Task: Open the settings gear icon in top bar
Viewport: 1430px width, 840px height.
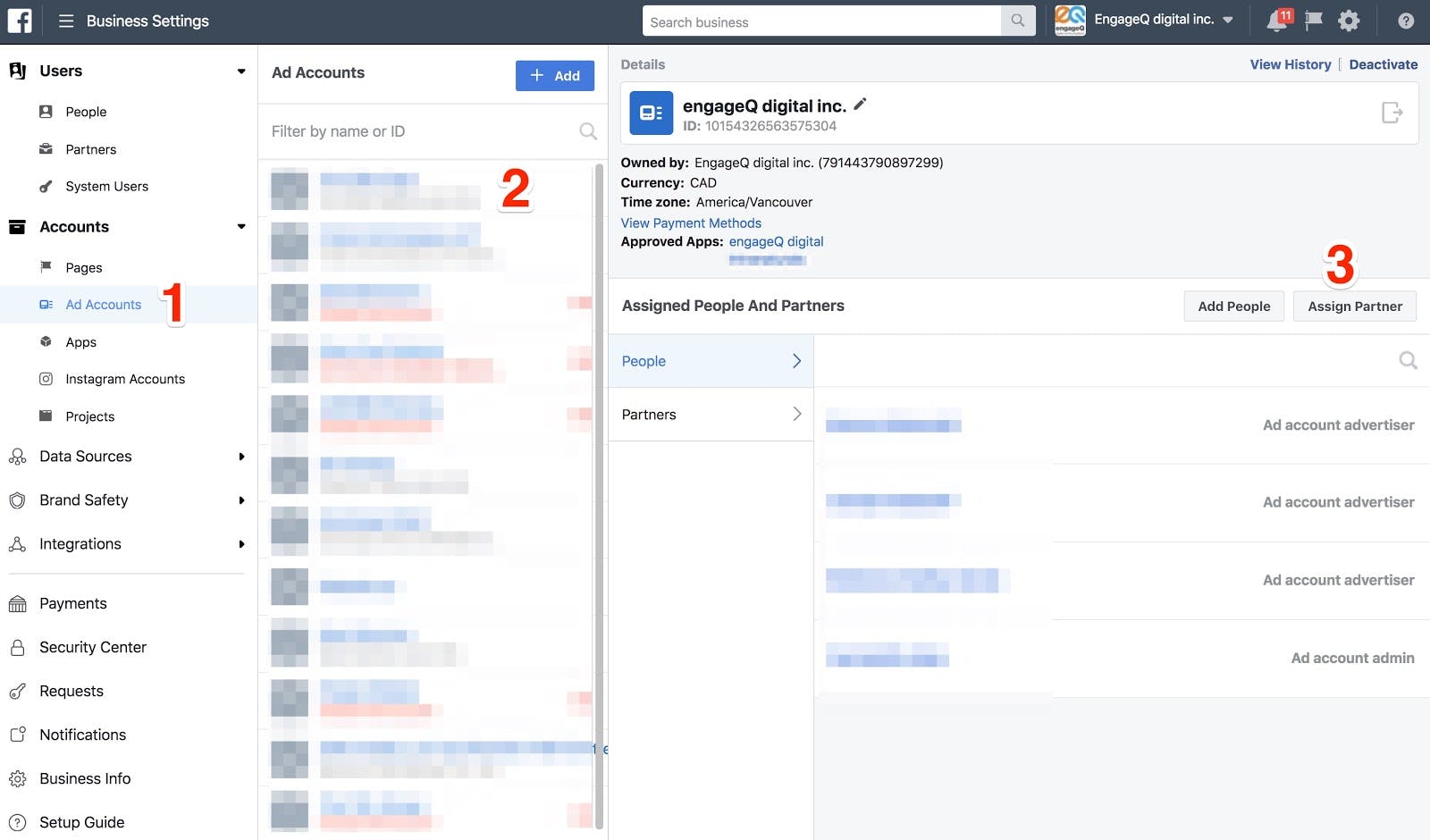Action: coord(1349,21)
